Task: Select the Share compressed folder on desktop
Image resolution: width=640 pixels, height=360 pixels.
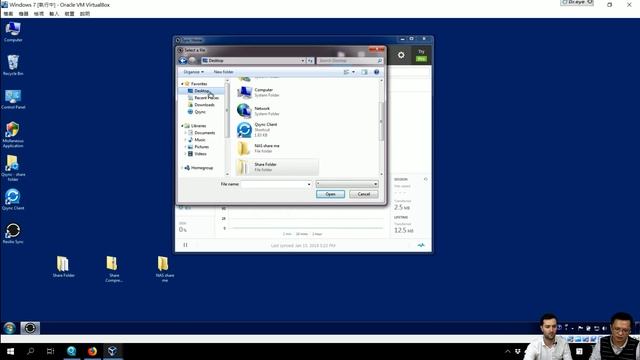Action: tap(113, 269)
